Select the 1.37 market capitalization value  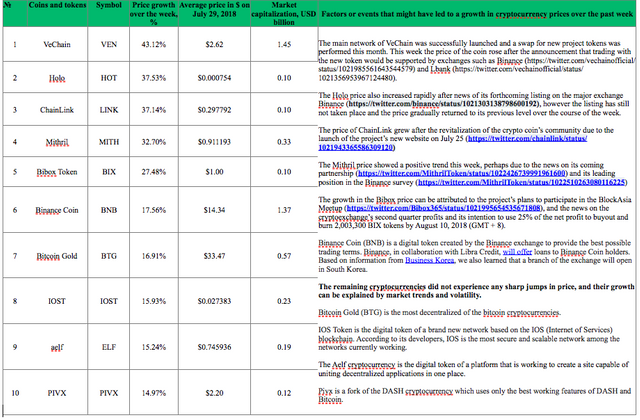(x=284, y=210)
